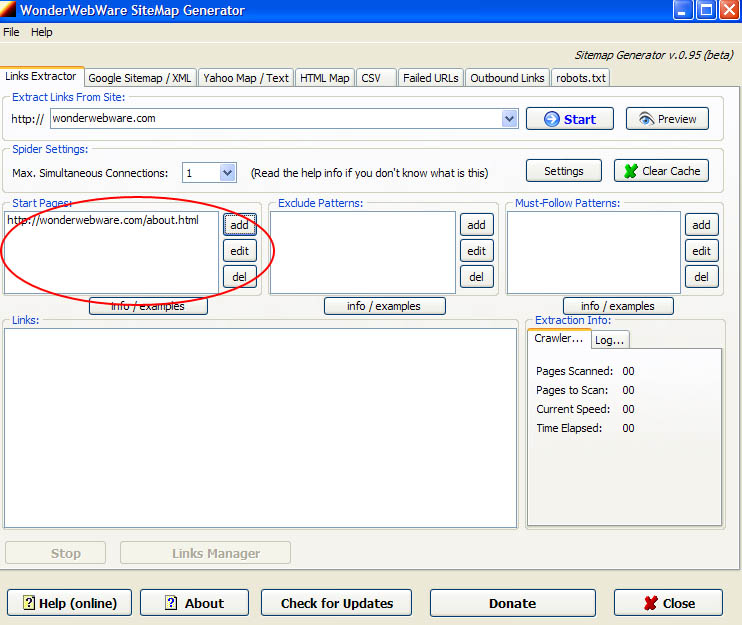This screenshot has width=742, height=625.
Task: Click add button for Exclude Patterns
Action: (x=477, y=225)
